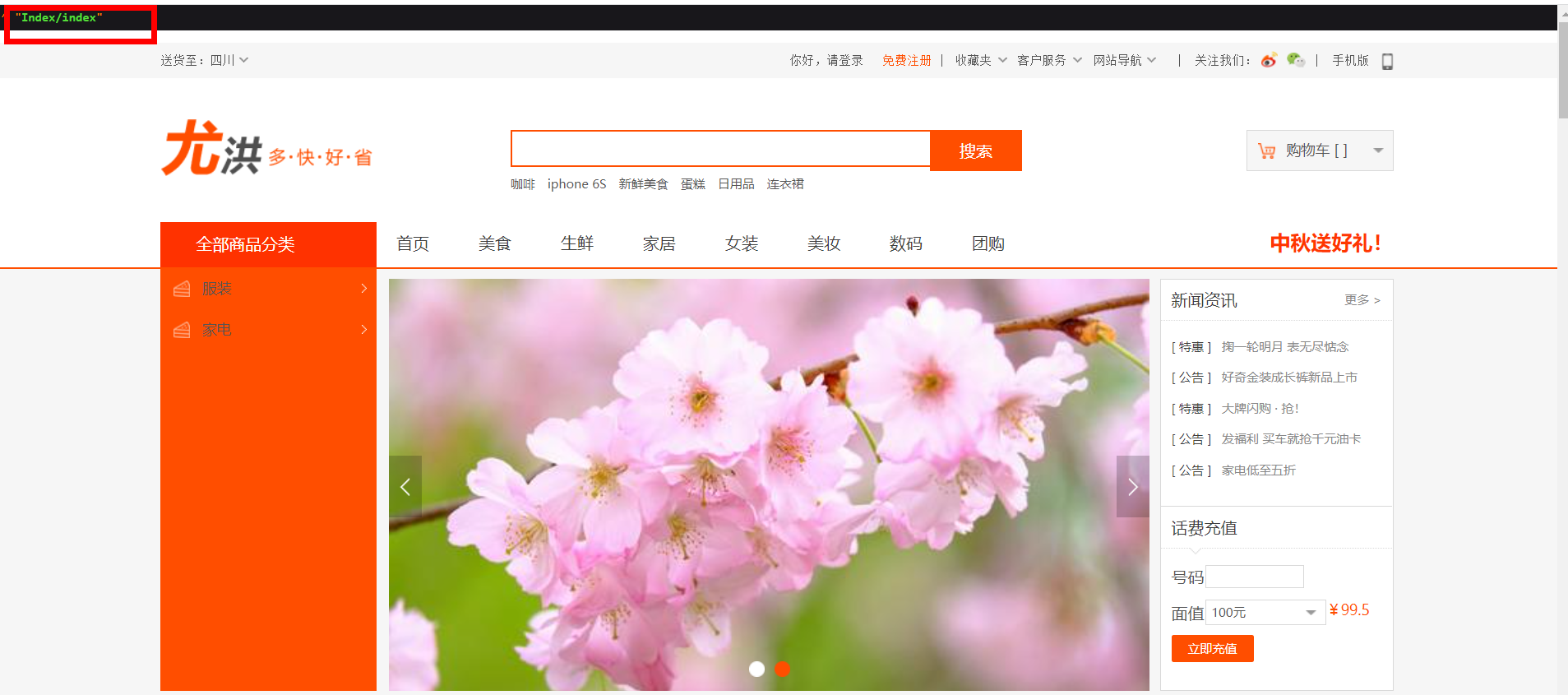Image resolution: width=1568 pixels, height=695 pixels.
Task: Click hot keyword 新鲜美食
Action: tap(643, 184)
